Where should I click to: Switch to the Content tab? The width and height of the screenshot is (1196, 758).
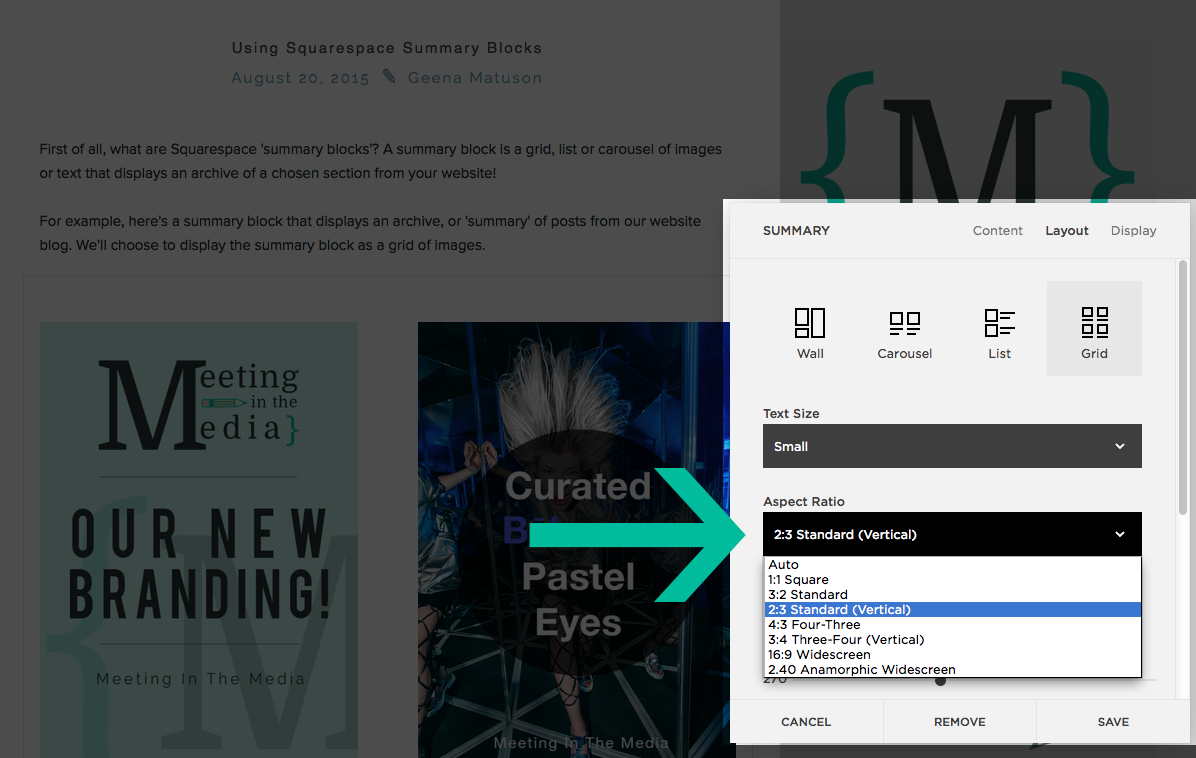pos(997,230)
